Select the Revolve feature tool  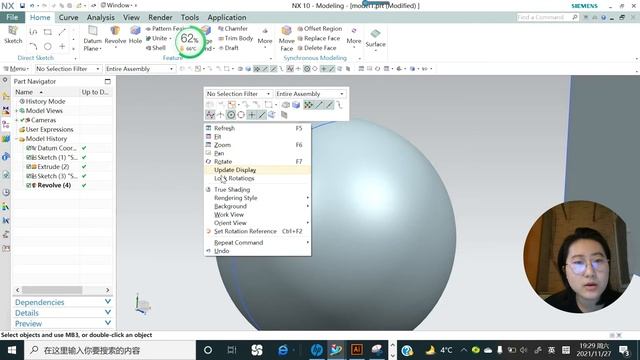click(x=115, y=35)
